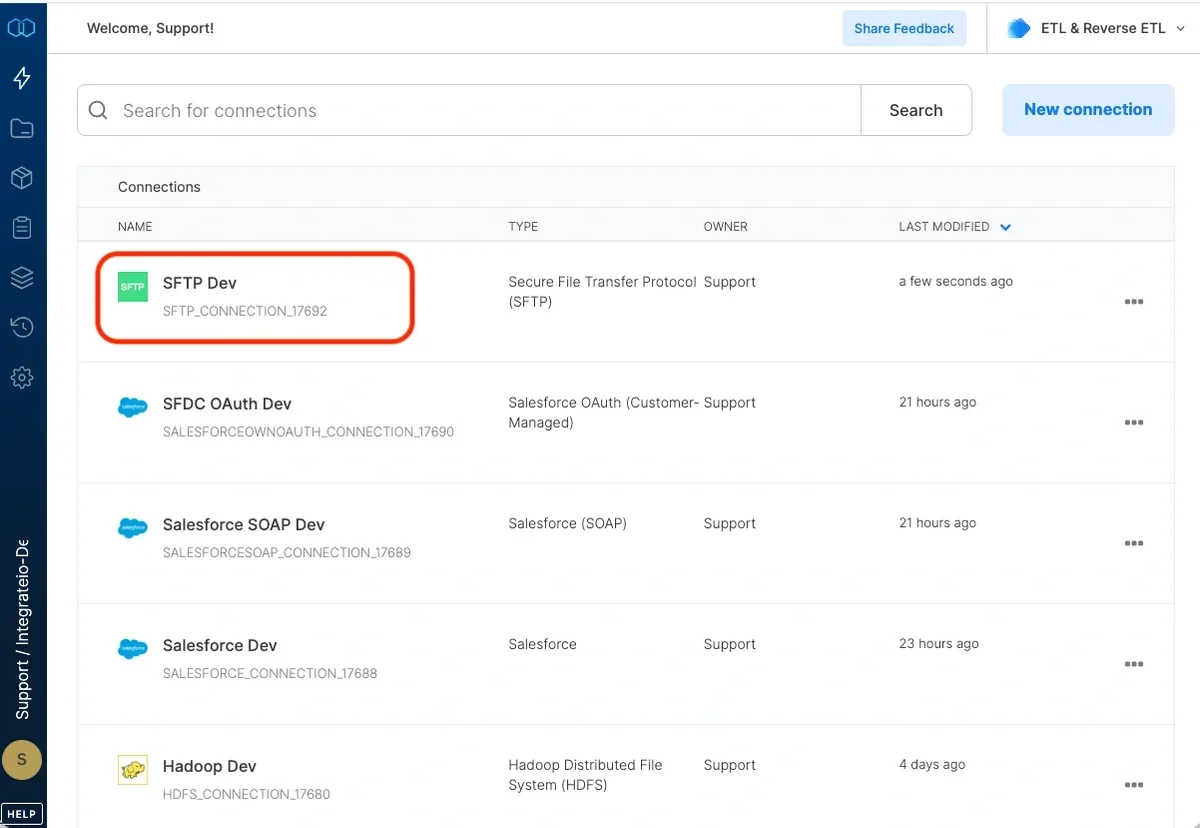
Task: Expand the ETL & Reverse ETL workspace dropdown
Action: point(1093,28)
